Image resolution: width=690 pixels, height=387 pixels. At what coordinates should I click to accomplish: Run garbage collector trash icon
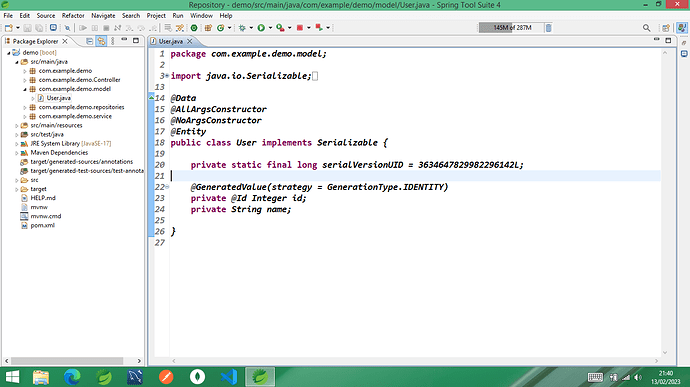tap(548, 28)
